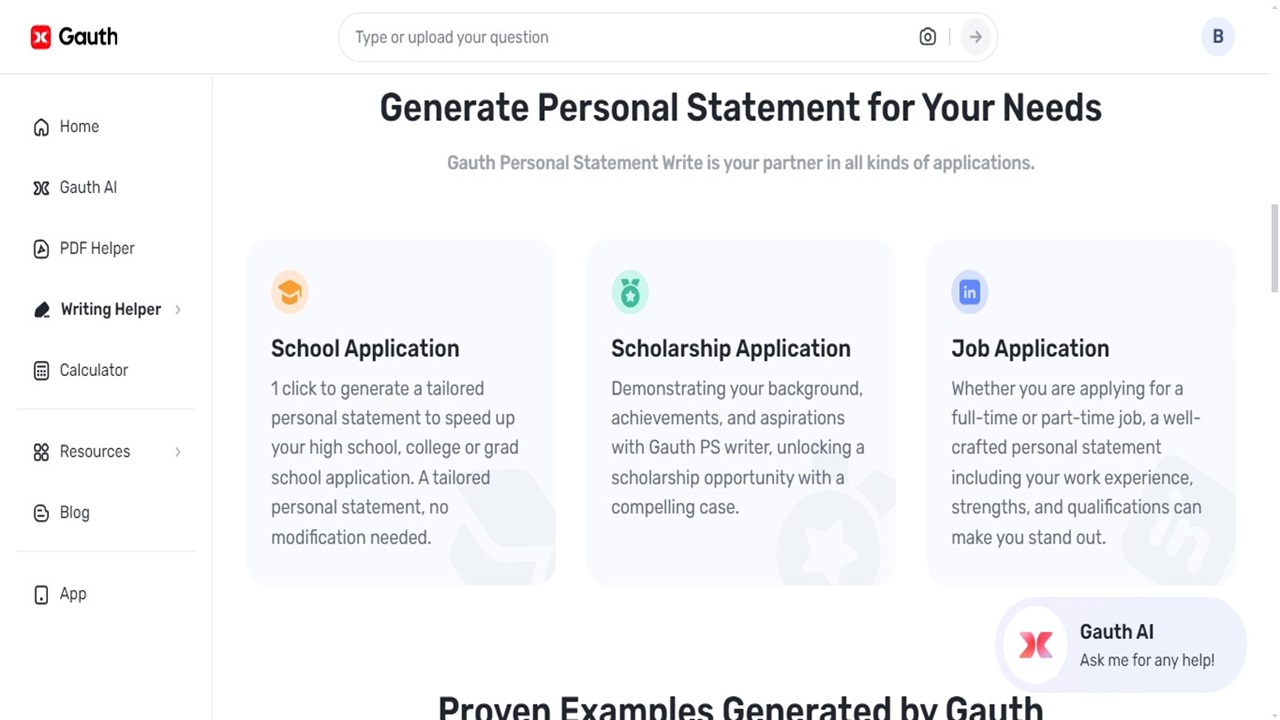This screenshot has width=1280, height=720.
Task: Open the Calculator icon in the sidebar
Action: [x=40, y=370]
